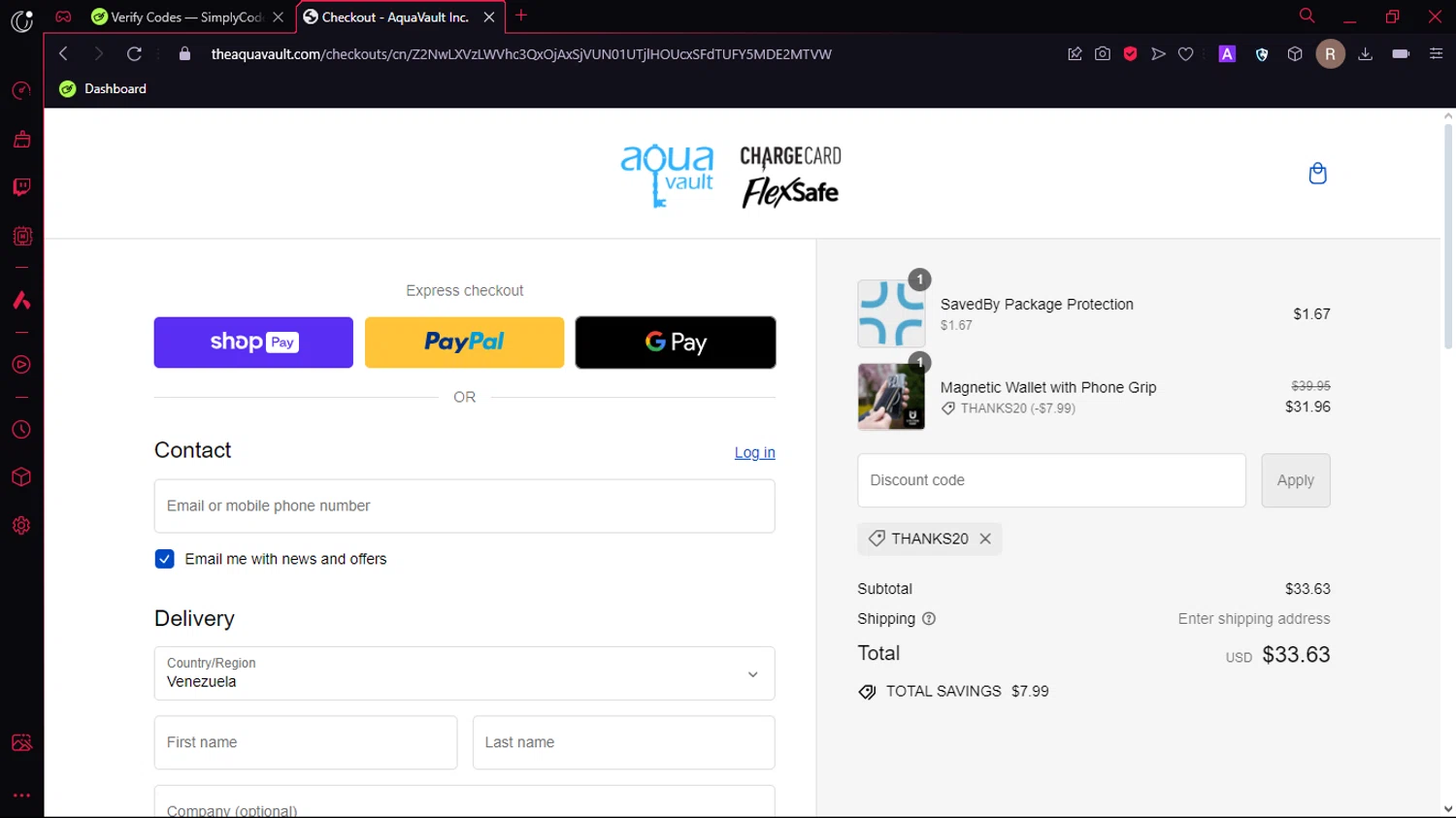
Task: Open the downloads icon in toolbar
Action: (1365, 54)
